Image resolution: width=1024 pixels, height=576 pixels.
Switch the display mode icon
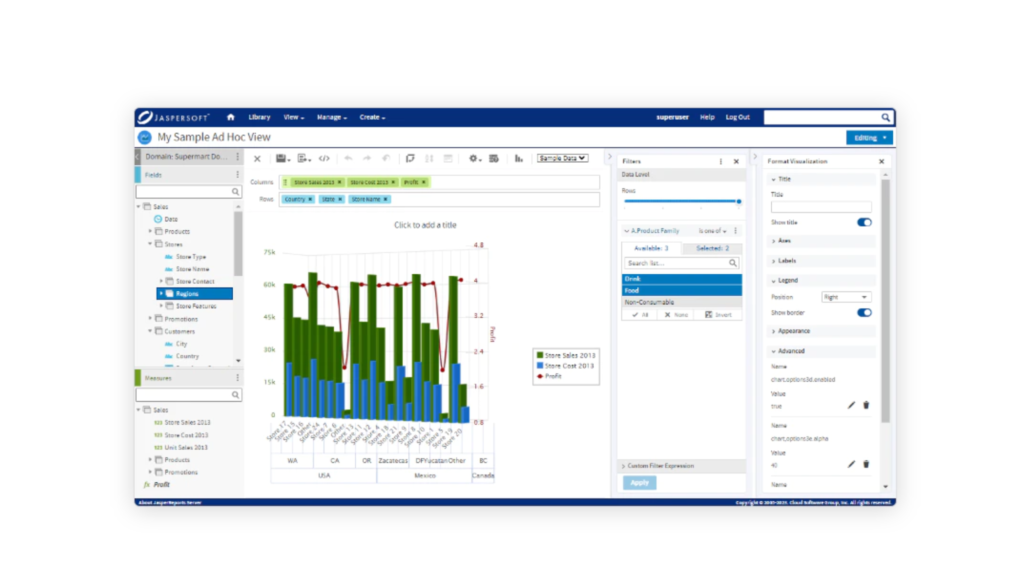click(x=410, y=159)
